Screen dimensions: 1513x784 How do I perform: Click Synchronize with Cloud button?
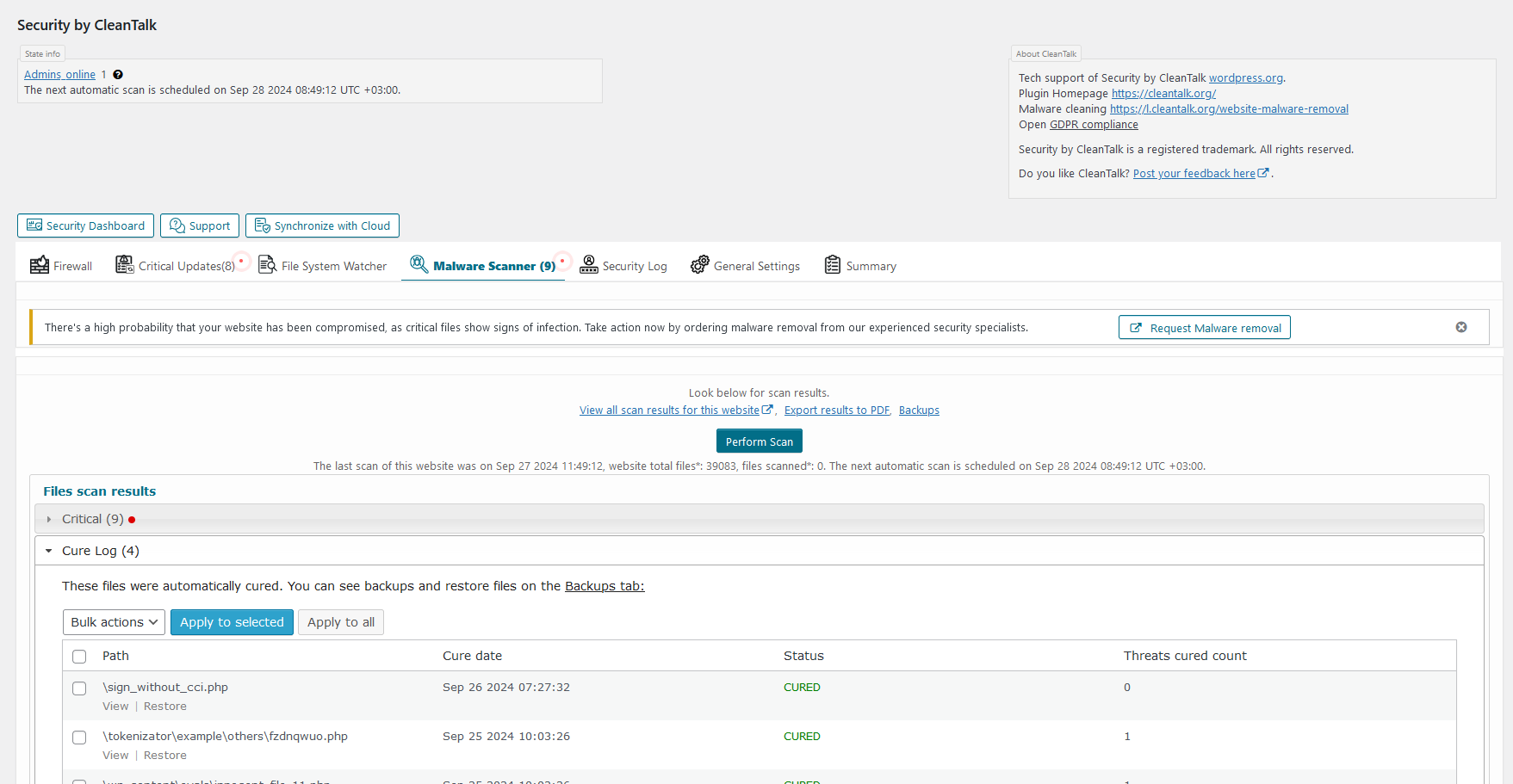(x=322, y=225)
